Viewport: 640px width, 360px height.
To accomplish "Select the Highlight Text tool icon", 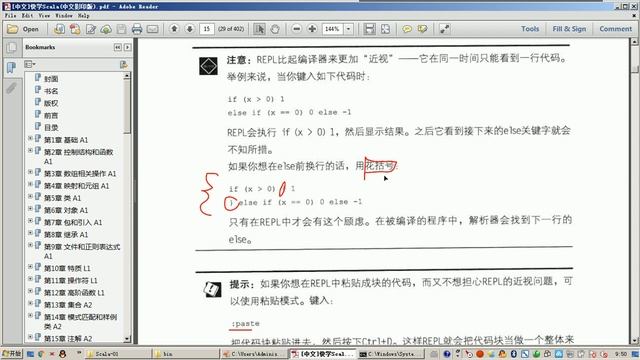I will (422, 29).
